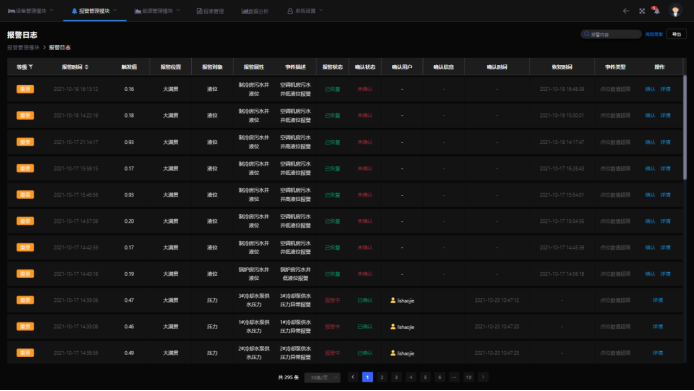
Task: Click 详情 in the 0.18 row
Action: tap(665, 115)
